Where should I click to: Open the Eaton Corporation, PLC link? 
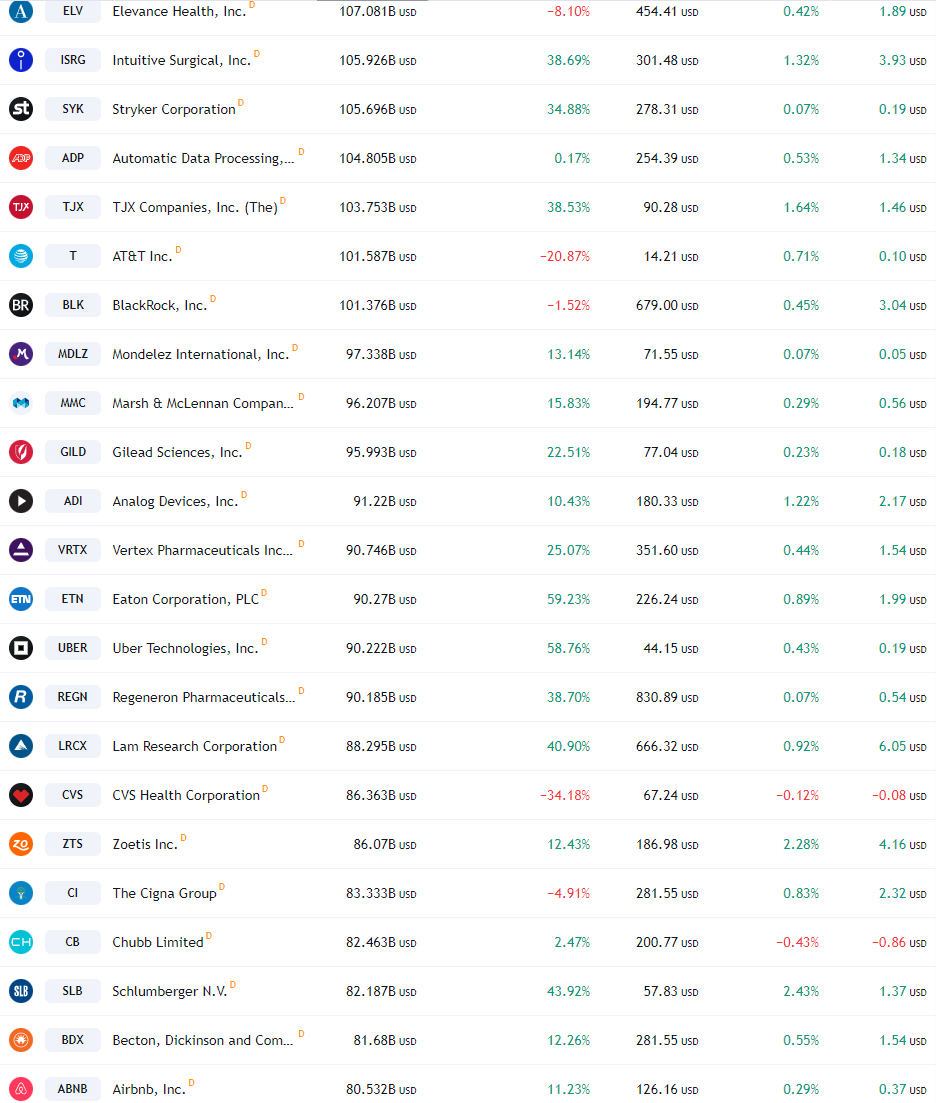click(186, 599)
